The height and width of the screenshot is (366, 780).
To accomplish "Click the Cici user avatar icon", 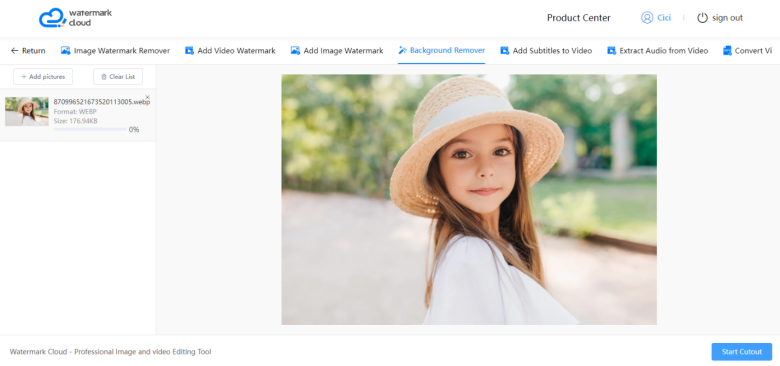I will (647, 18).
